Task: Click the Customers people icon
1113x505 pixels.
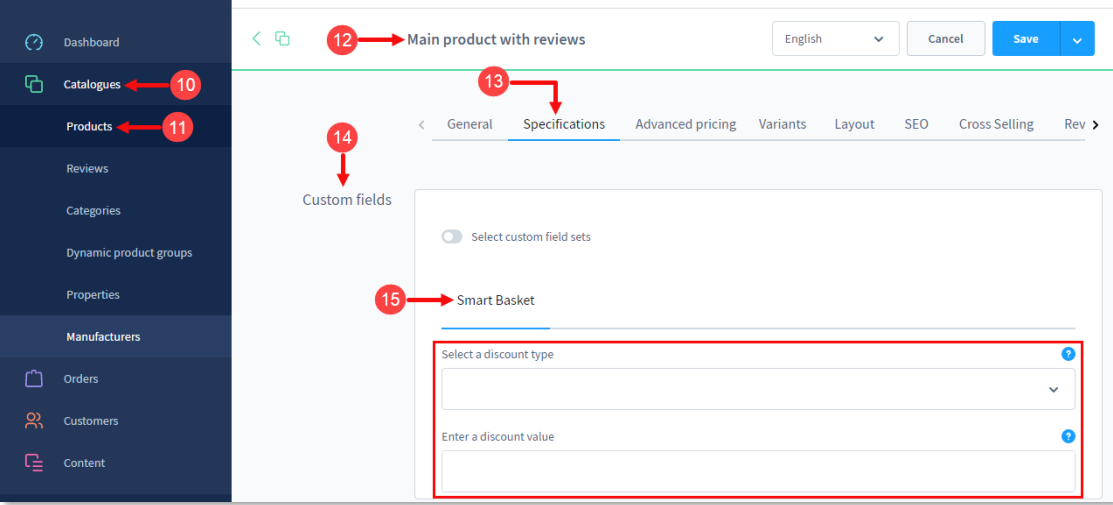Action: click(x=34, y=420)
